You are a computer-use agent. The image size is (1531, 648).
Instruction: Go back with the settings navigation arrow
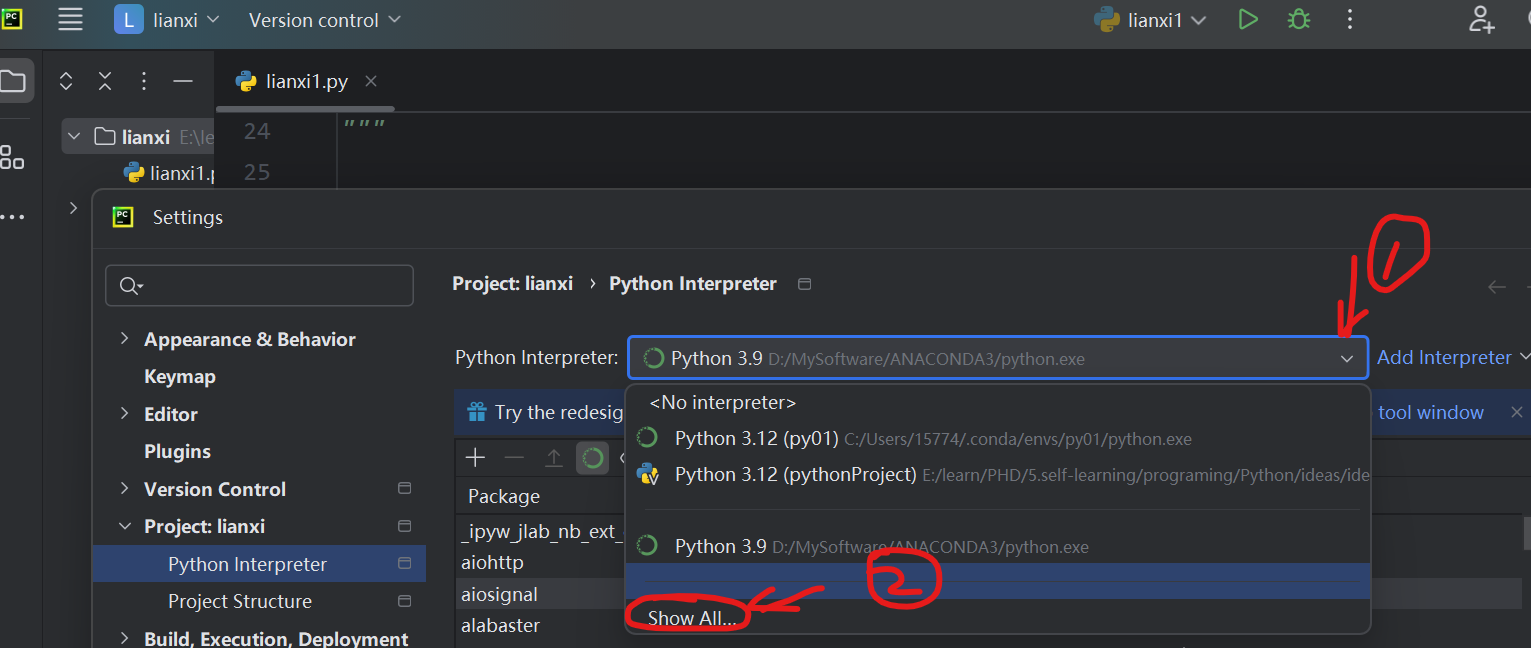[x=1496, y=287]
